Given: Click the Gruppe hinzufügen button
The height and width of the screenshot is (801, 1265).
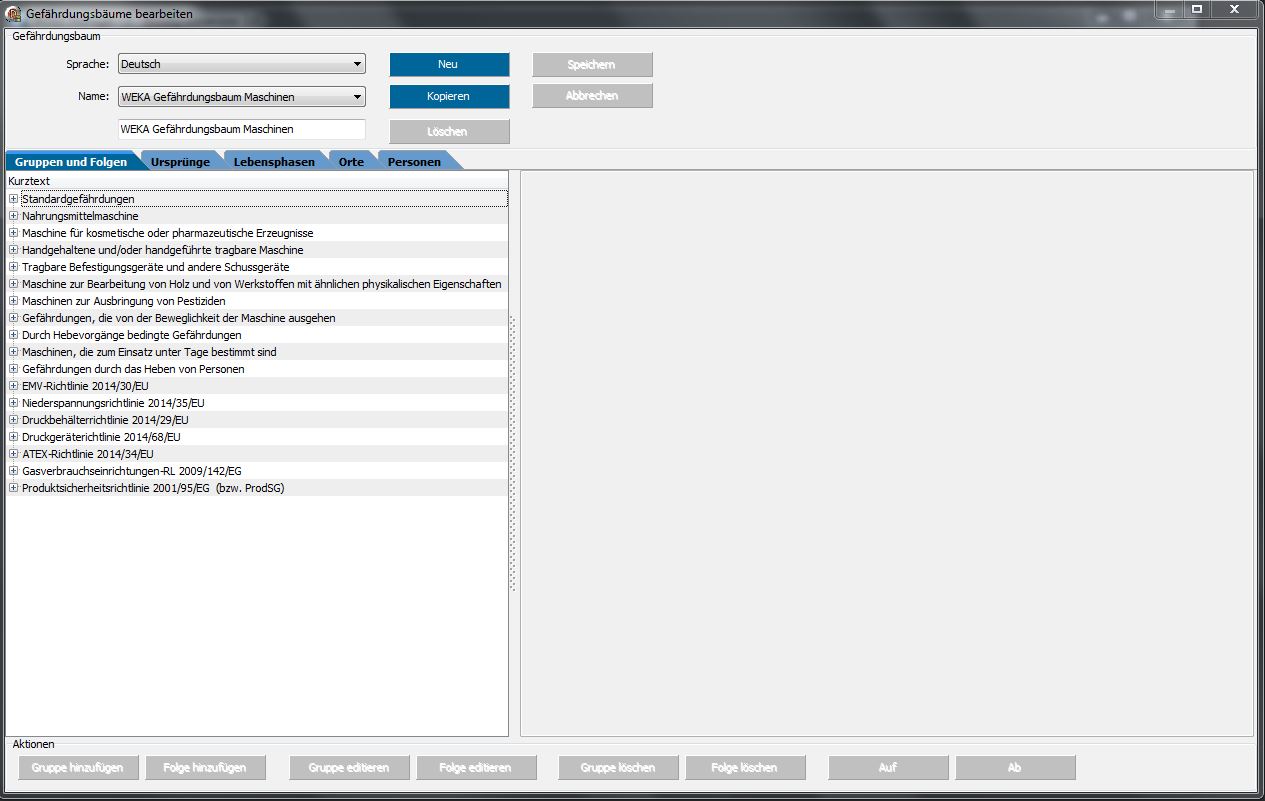Looking at the screenshot, I should pyautogui.click(x=78, y=768).
